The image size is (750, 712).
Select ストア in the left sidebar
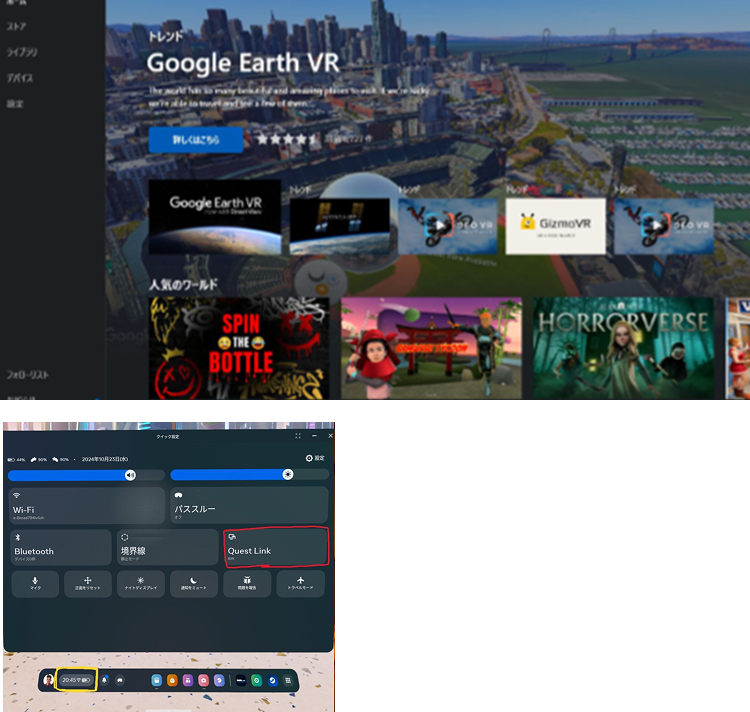16,27
